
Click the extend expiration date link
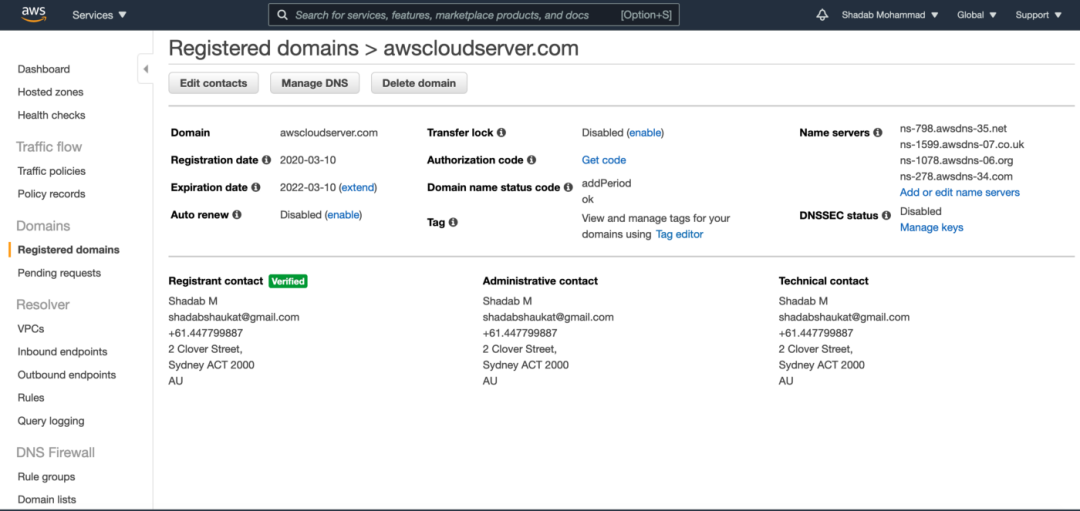358,187
